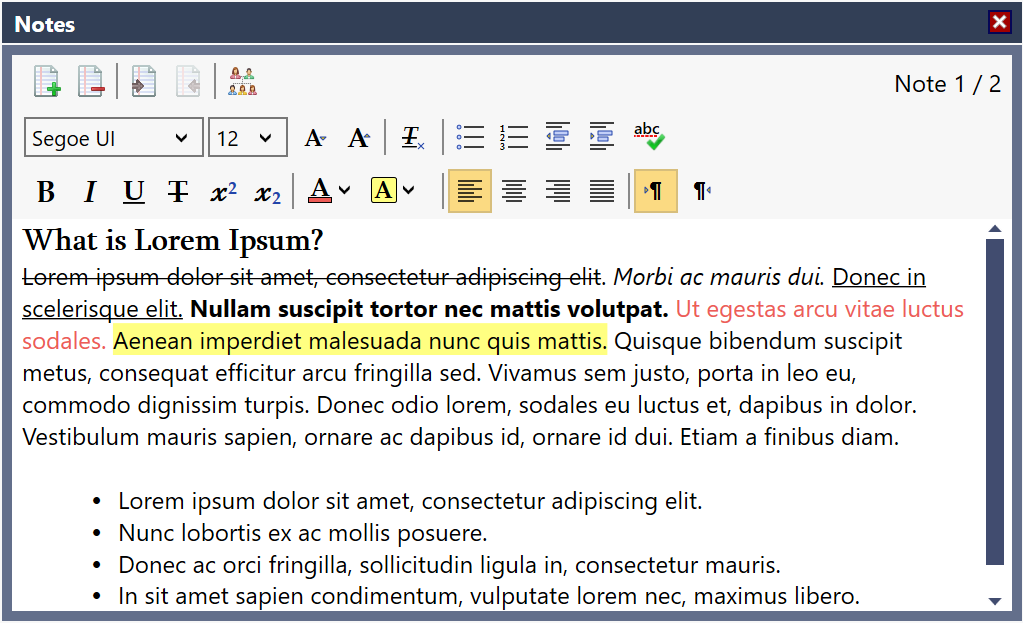The width and height of the screenshot is (1024, 624).
Task: Toggle bold formatting
Action: pos(45,190)
